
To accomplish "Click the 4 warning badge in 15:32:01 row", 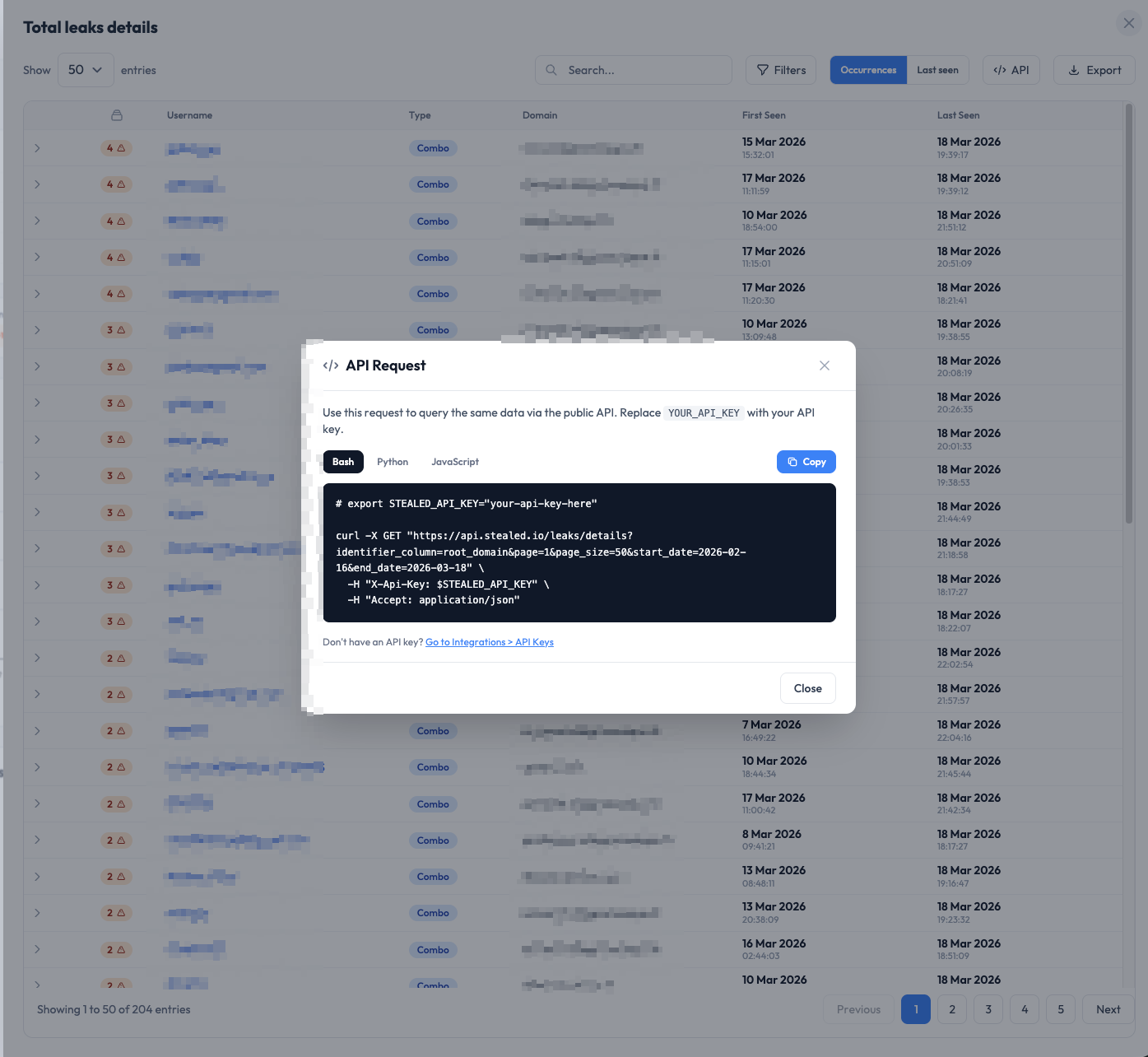I will (x=116, y=148).
